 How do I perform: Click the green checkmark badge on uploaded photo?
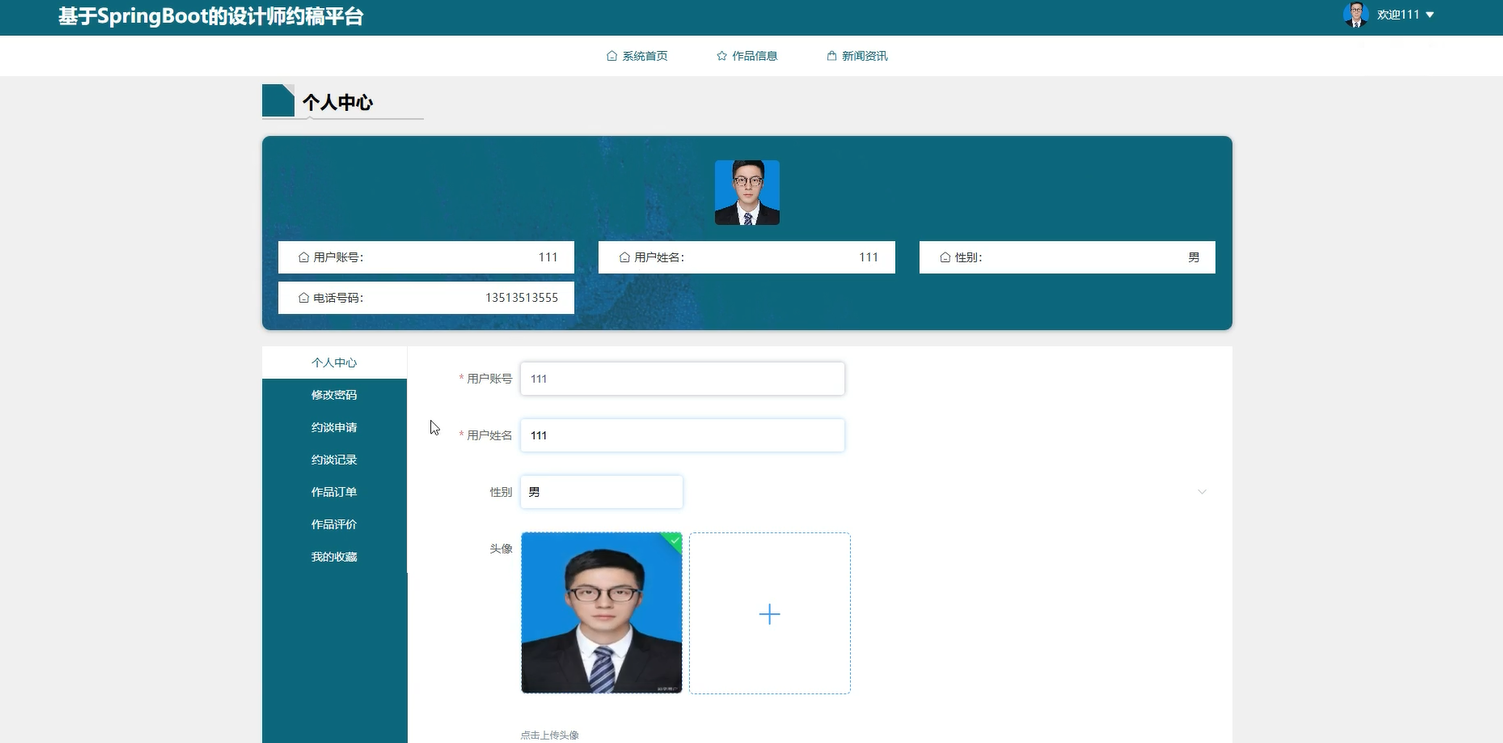(673, 541)
